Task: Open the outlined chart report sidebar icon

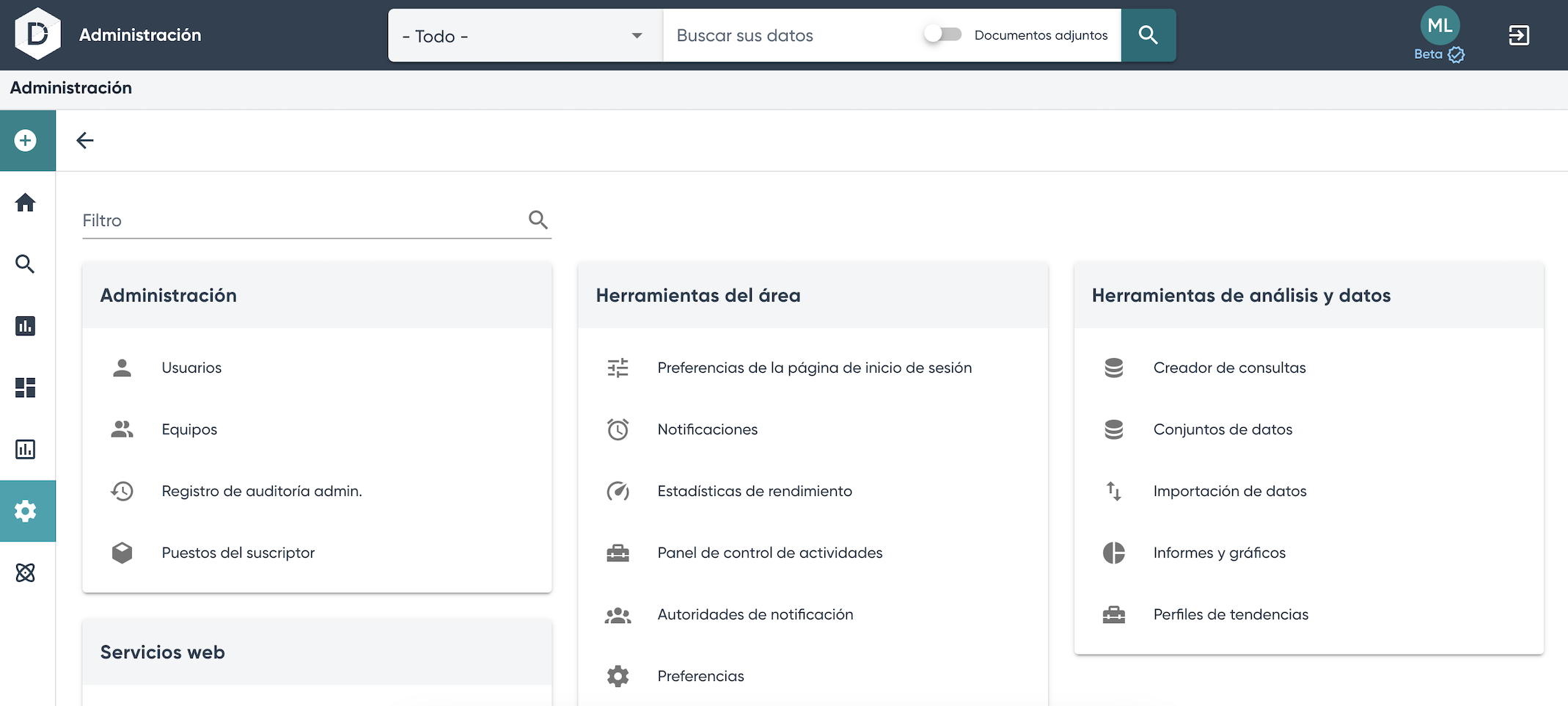Action: pyautogui.click(x=26, y=449)
